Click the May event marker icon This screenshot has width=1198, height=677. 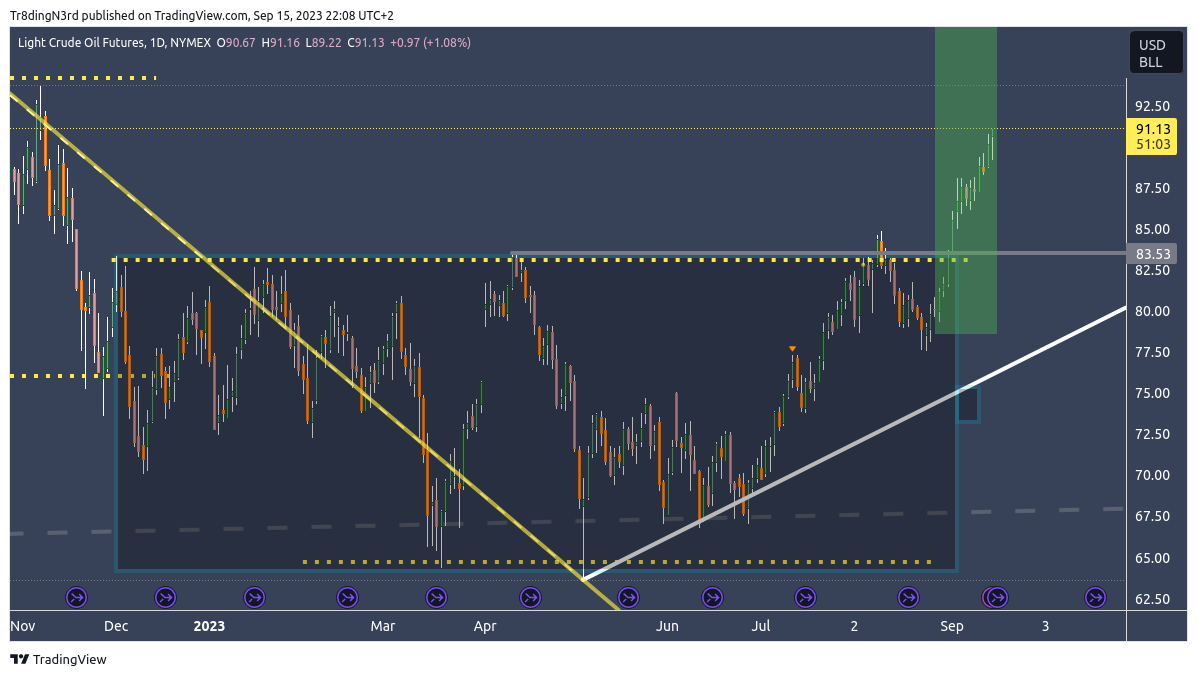[x=628, y=598]
